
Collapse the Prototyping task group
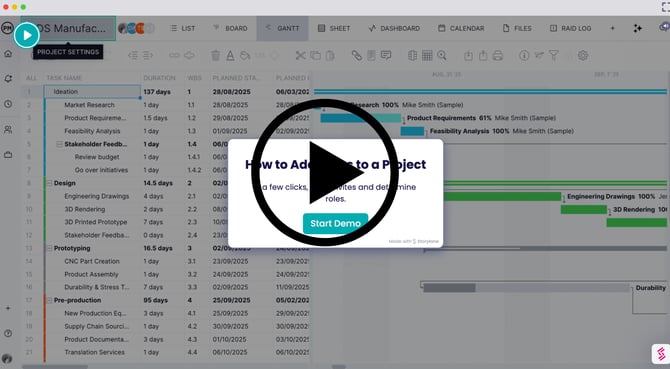[x=49, y=248]
